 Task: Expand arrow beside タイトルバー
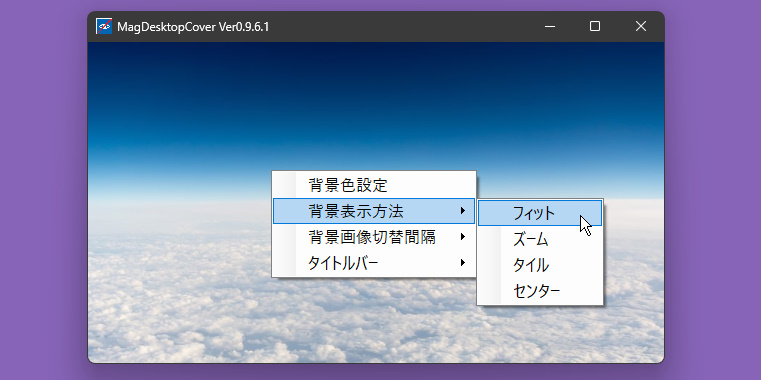[x=463, y=263]
